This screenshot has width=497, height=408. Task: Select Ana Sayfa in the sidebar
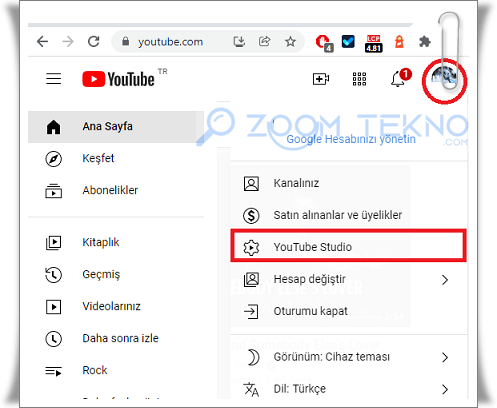click(x=116, y=127)
